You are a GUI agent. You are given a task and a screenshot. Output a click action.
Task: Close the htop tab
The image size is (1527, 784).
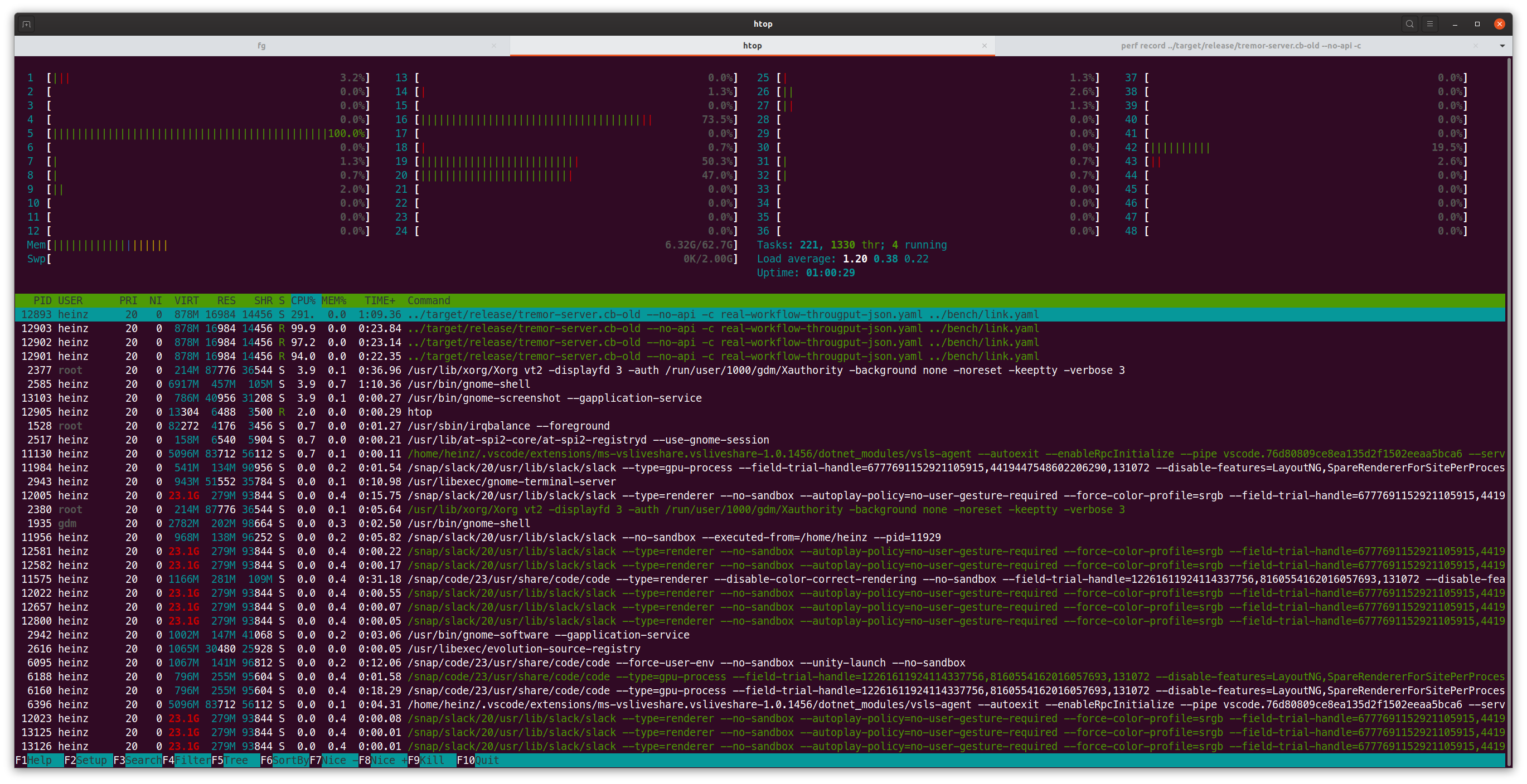pos(984,46)
